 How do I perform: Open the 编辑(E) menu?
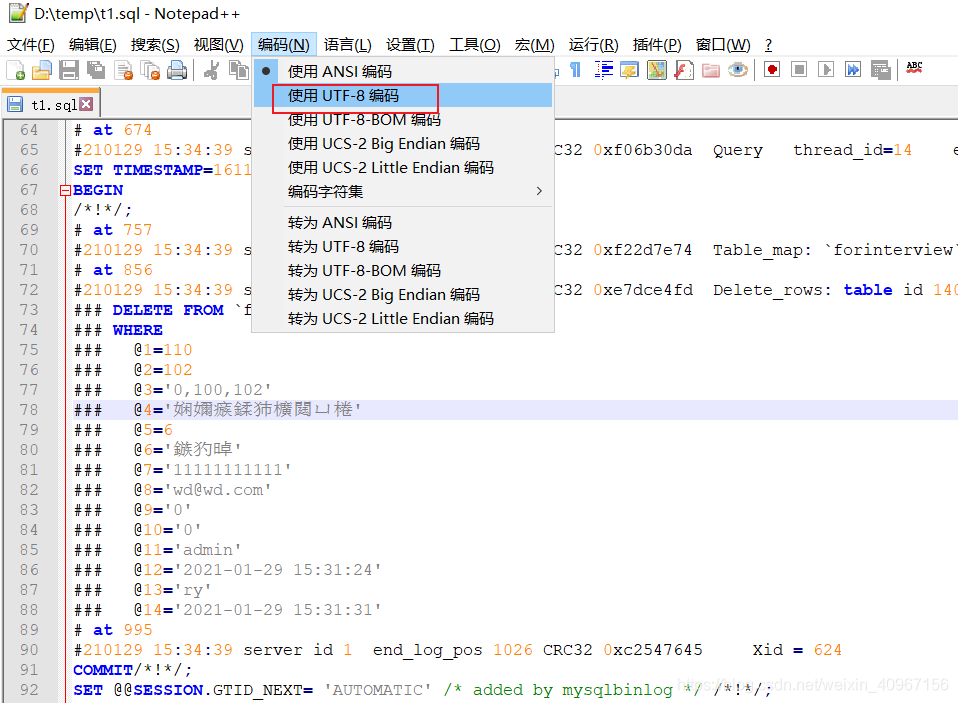point(92,45)
